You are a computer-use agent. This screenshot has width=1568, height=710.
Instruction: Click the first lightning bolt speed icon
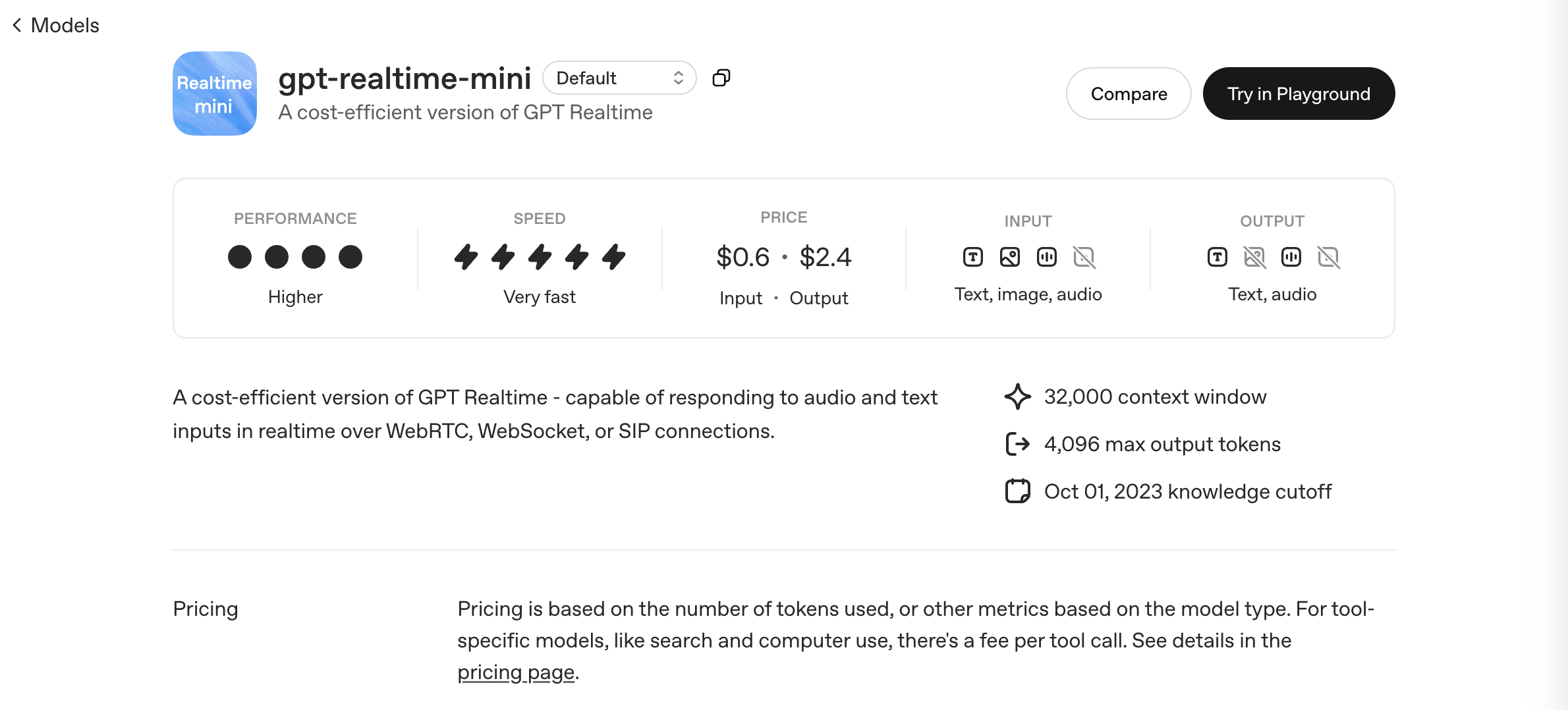(466, 257)
